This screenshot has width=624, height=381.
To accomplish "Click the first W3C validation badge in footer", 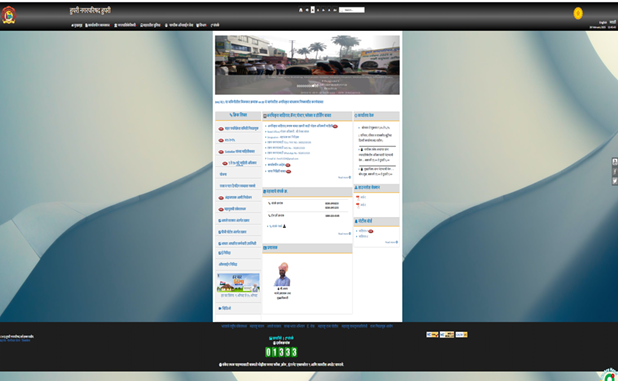I will tap(432, 335).
